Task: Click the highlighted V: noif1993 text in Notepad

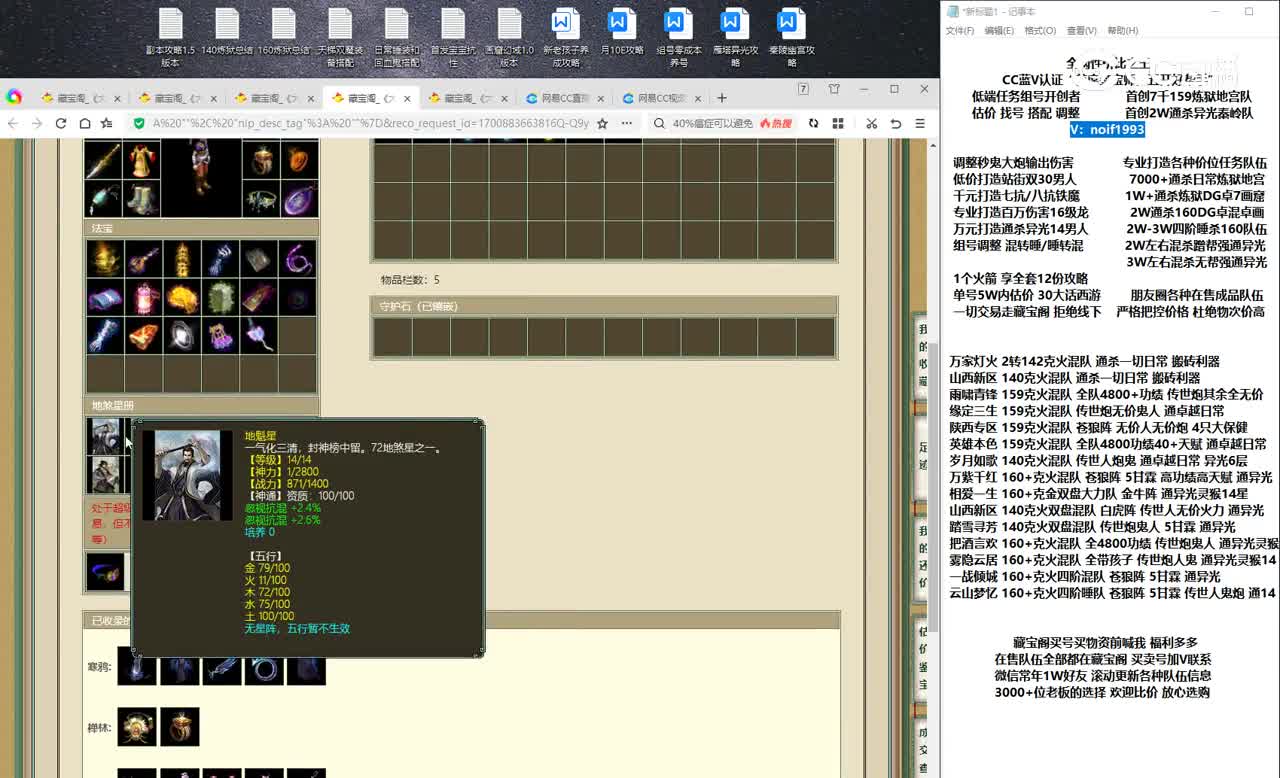Action: 1107,129
